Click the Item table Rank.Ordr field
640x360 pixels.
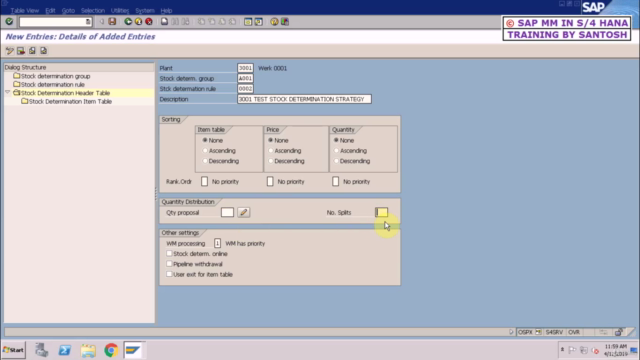point(204,181)
